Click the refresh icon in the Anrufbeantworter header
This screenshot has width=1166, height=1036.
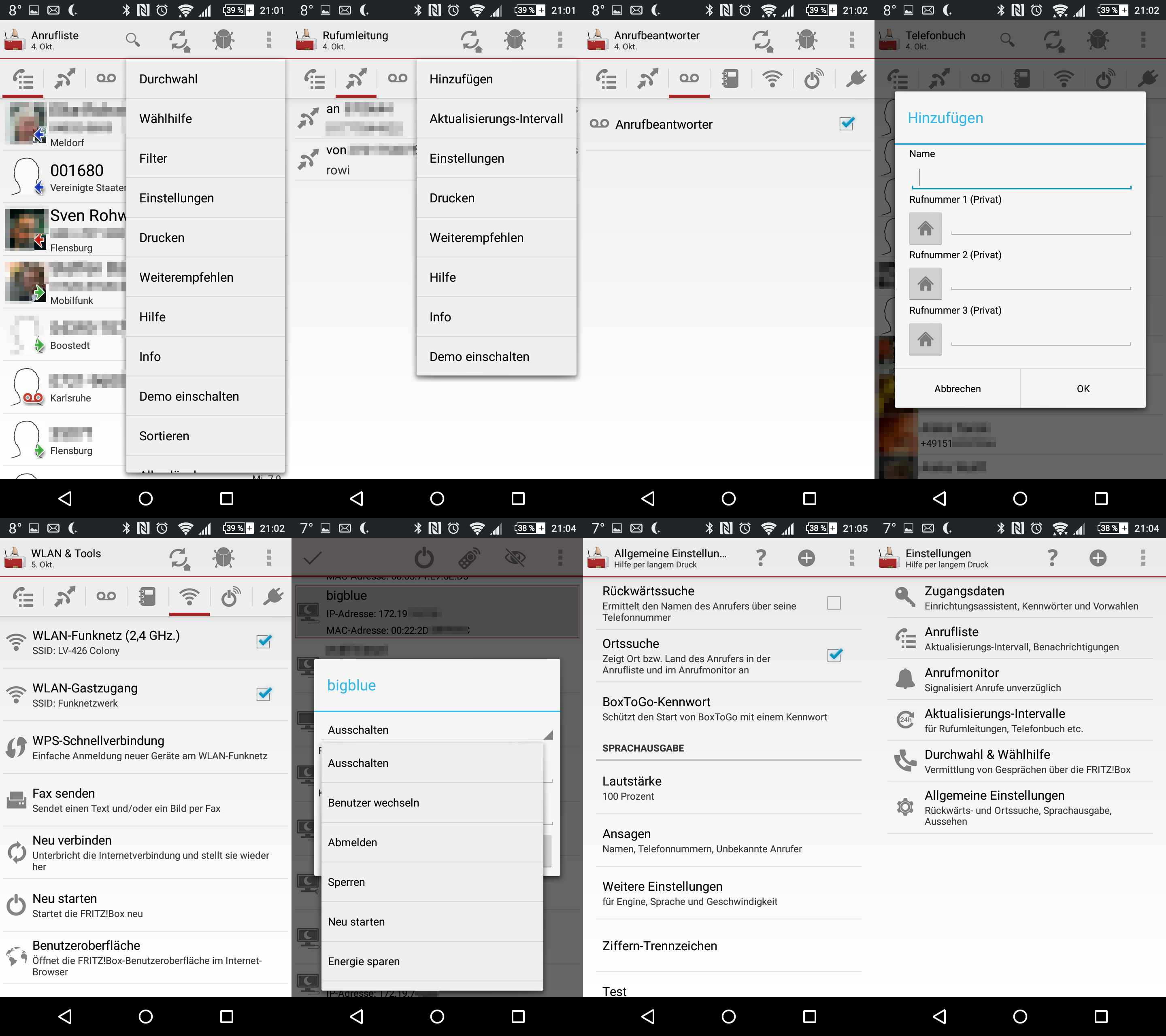point(762,40)
